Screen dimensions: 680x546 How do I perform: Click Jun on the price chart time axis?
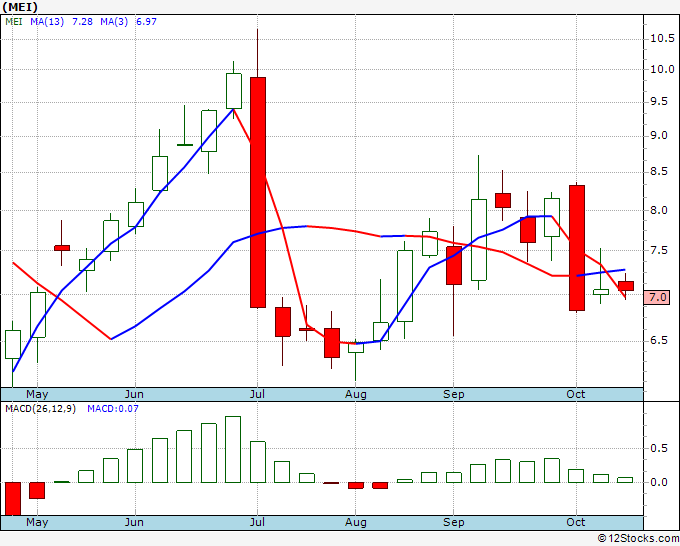pyautogui.click(x=134, y=394)
